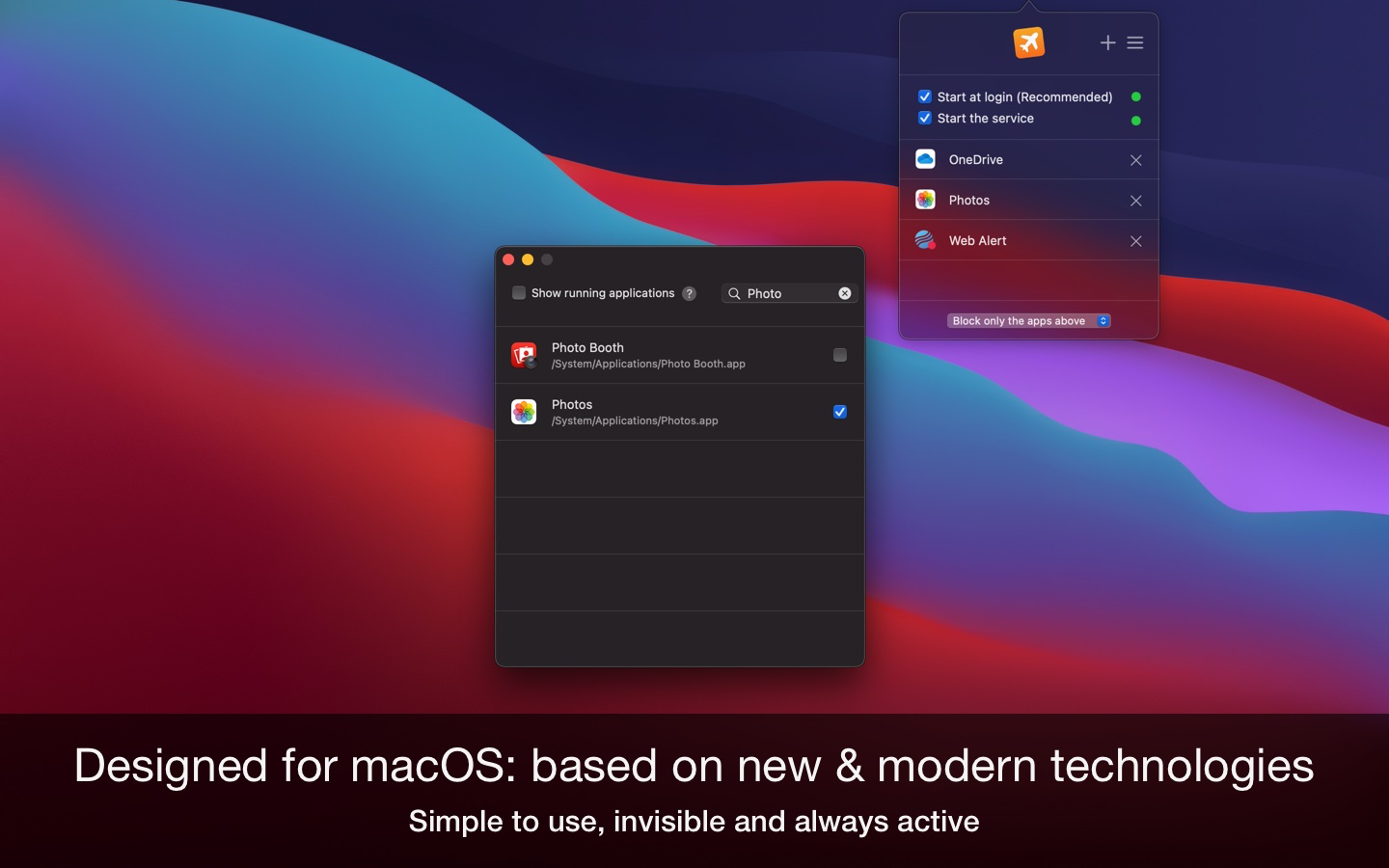1389x868 pixels.
Task: Click the Web Alert app icon
Action: [x=925, y=240]
